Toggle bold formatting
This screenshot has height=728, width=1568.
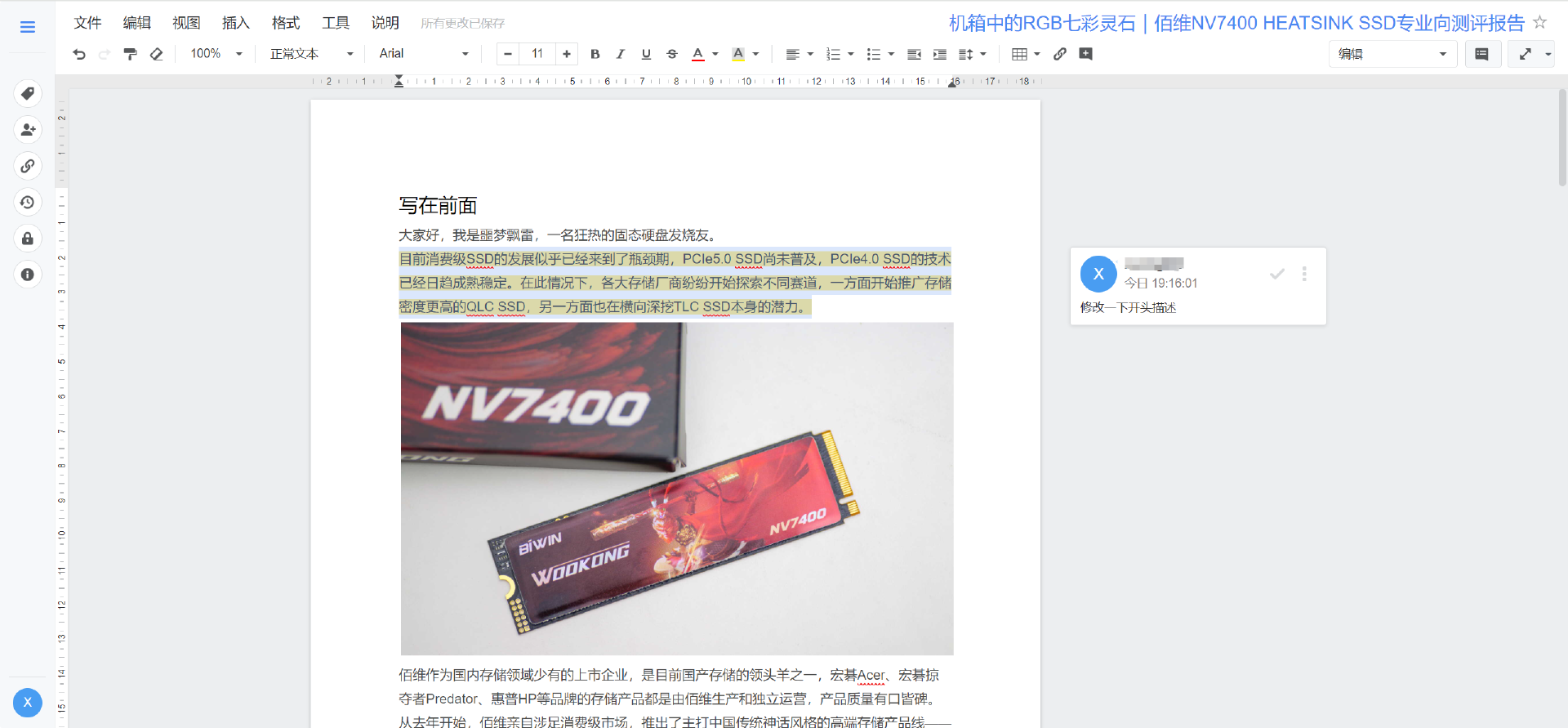(595, 54)
